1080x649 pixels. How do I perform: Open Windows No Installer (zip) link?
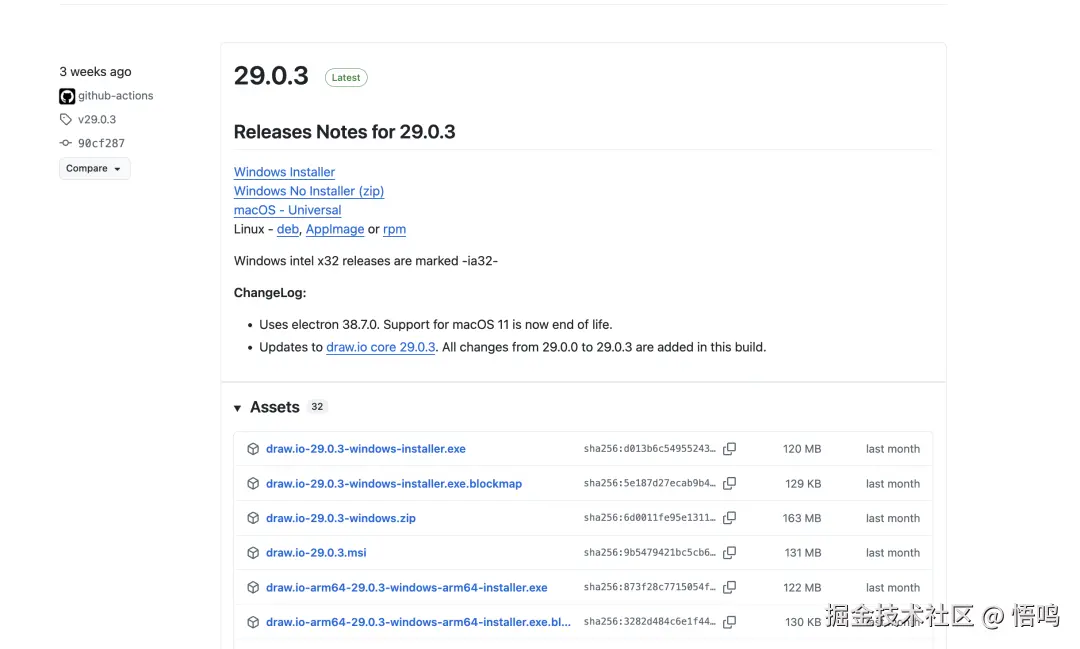(x=309, y=191)
